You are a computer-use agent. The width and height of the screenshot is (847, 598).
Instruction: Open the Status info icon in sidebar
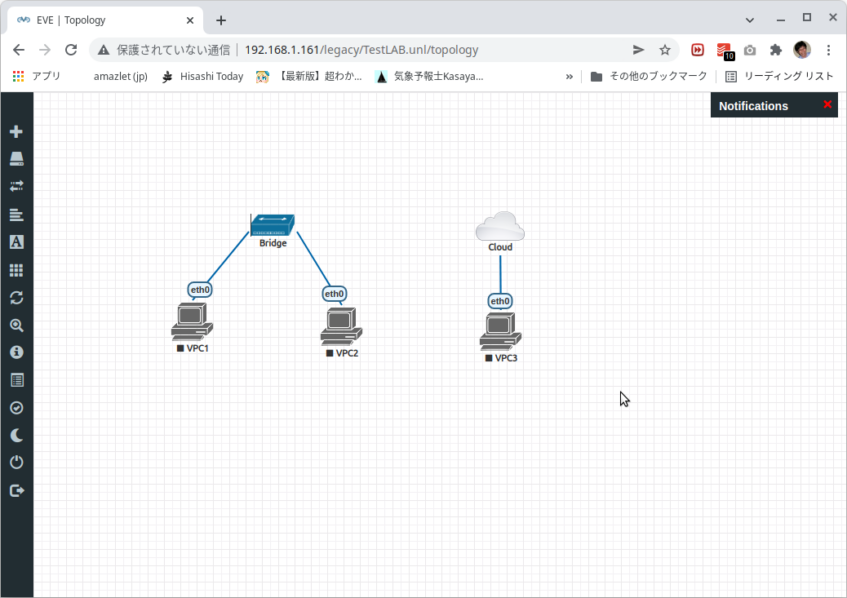pos(16,353)
